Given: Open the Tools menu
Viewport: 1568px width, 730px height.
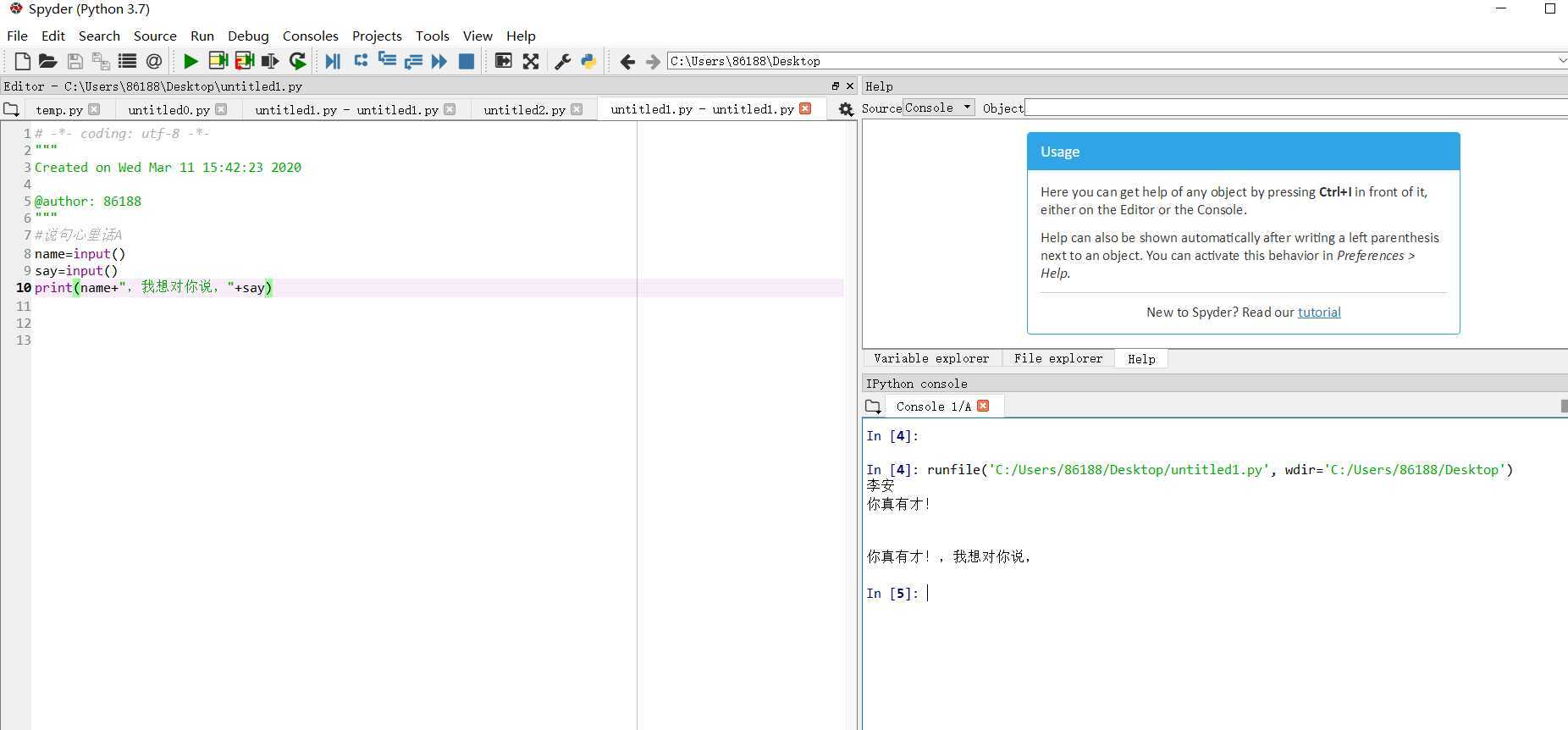Looking at the screenshot, I should click(432, 36).
